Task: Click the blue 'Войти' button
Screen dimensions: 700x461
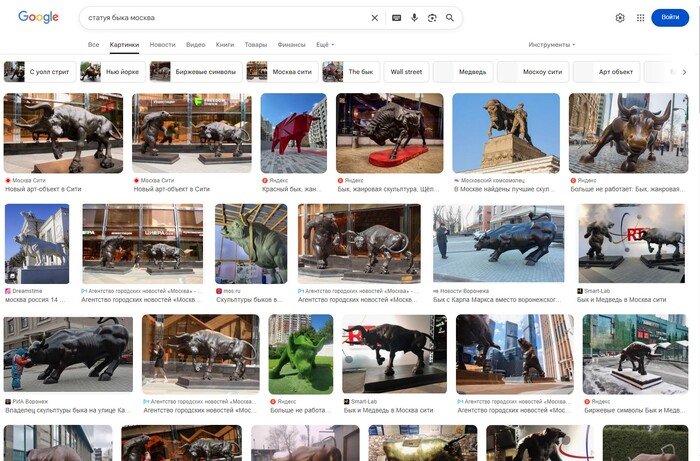Action: point(670,18)
